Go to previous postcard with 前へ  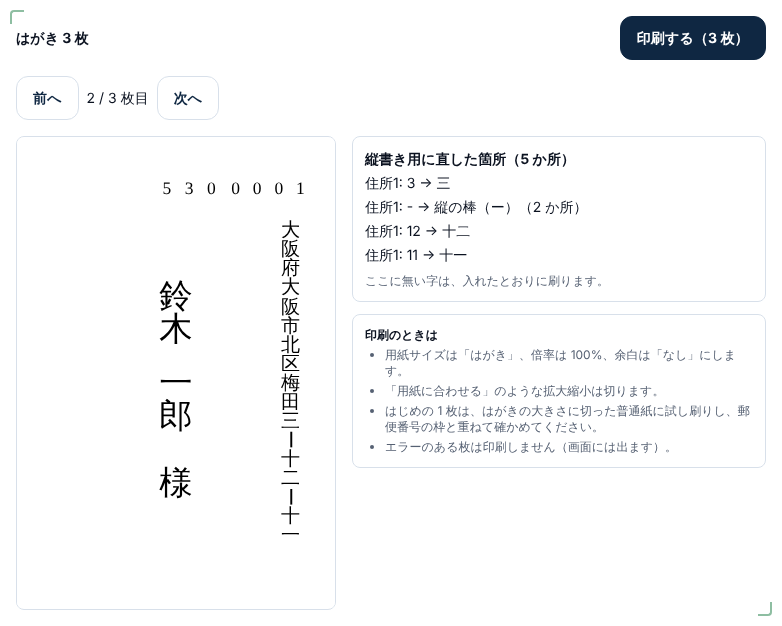coord(47,98)
